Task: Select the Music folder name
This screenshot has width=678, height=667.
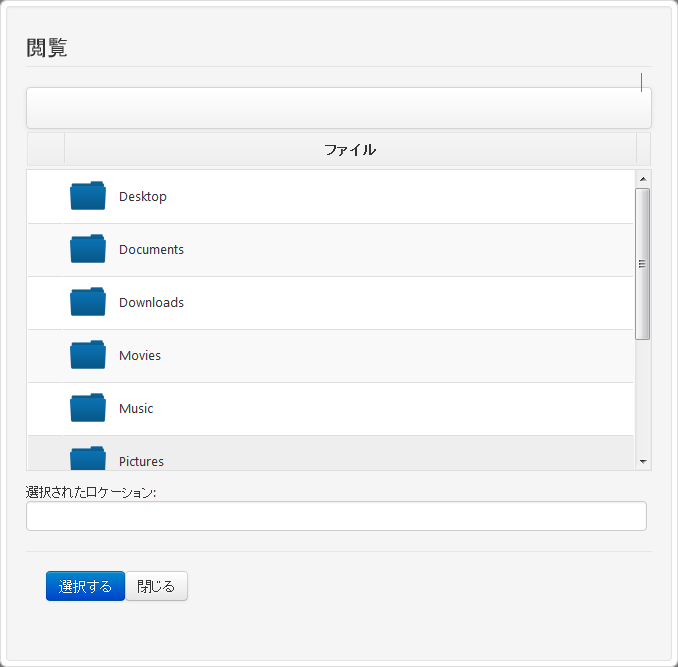Action: click(136, 408)
